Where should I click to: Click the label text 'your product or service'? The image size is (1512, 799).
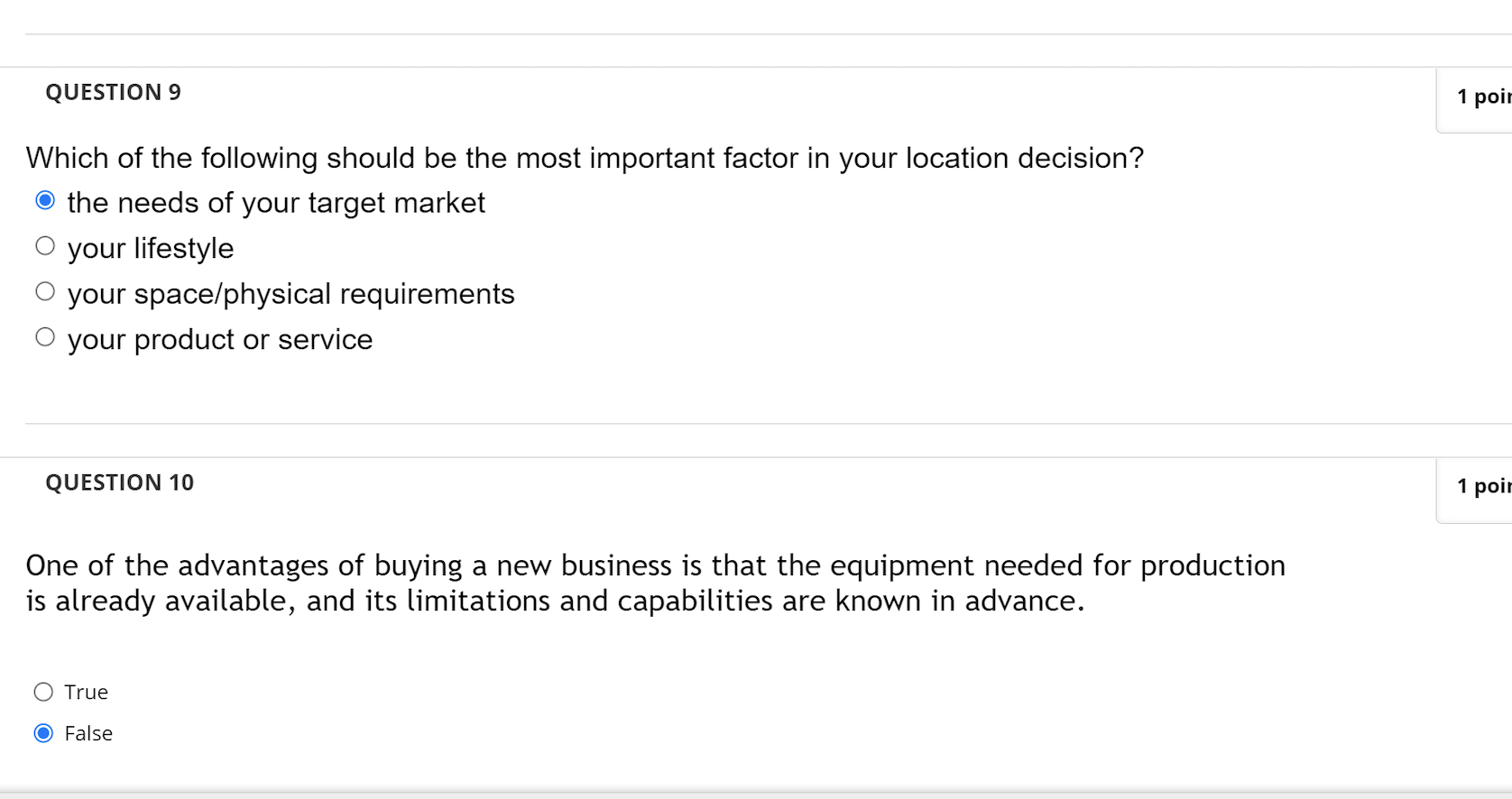click(x=219, y=339)
